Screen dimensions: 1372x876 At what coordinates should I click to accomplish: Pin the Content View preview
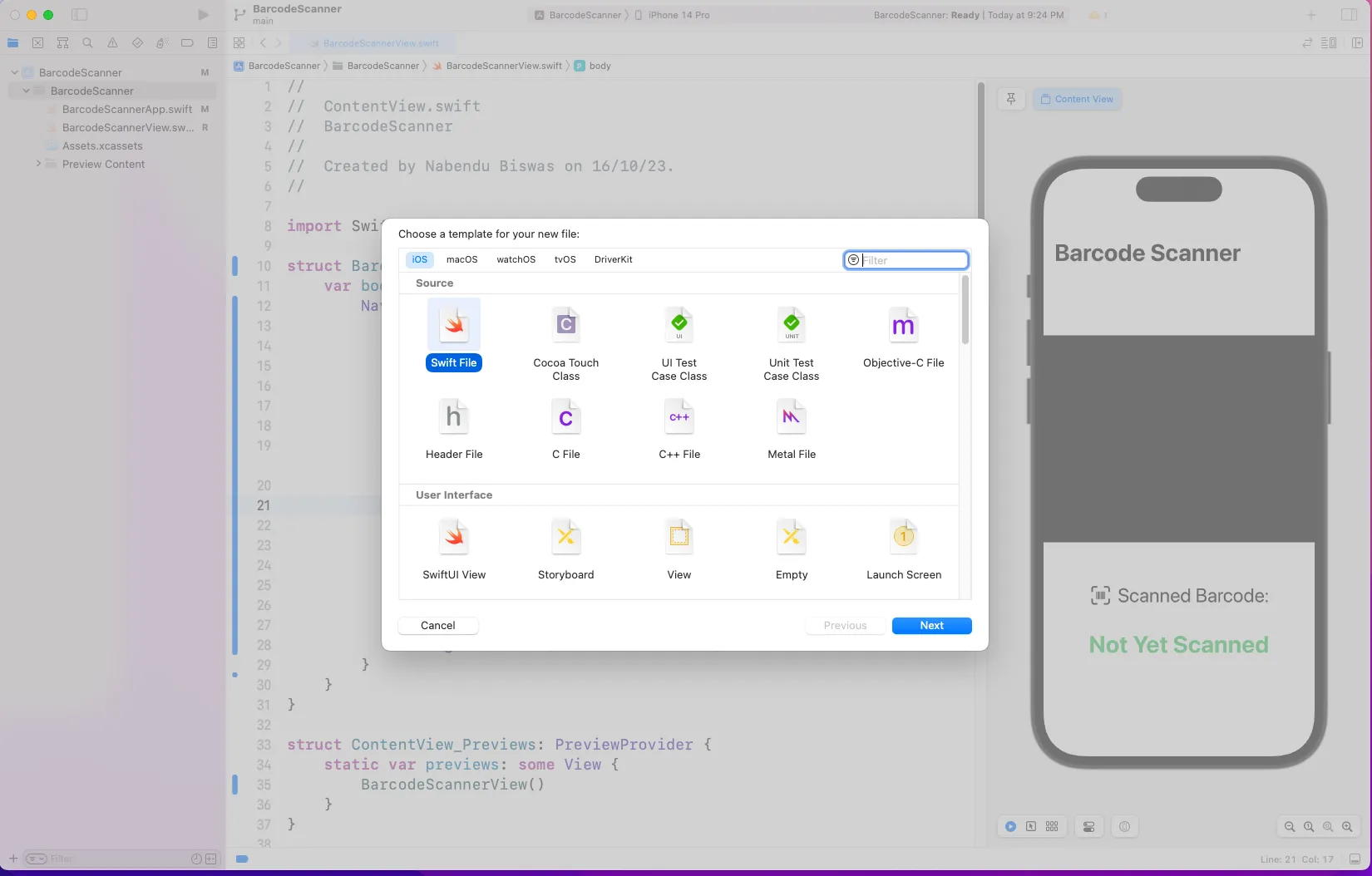click(1011, 99)
